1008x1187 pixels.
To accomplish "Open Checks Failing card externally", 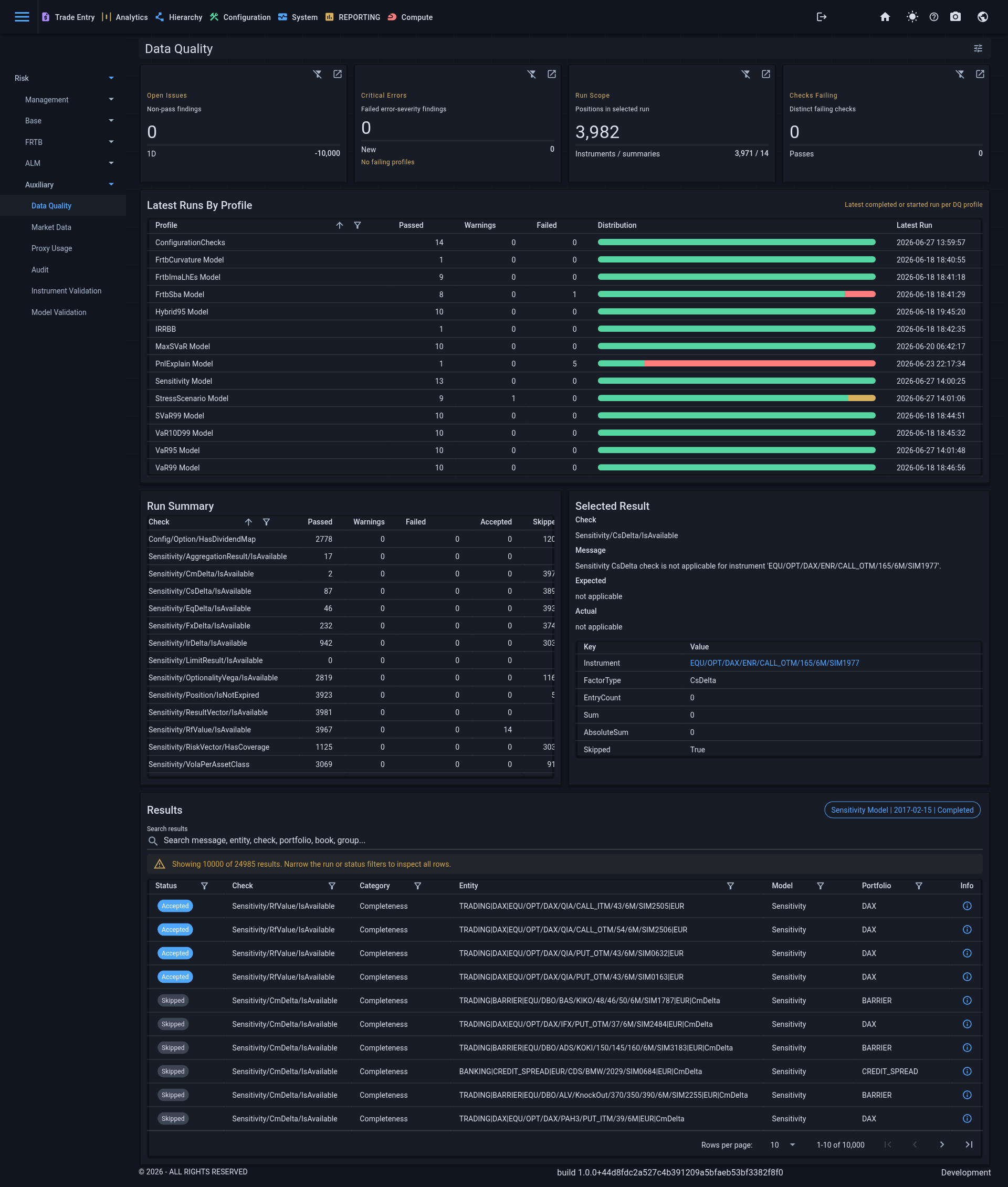I will pos(980,75).
